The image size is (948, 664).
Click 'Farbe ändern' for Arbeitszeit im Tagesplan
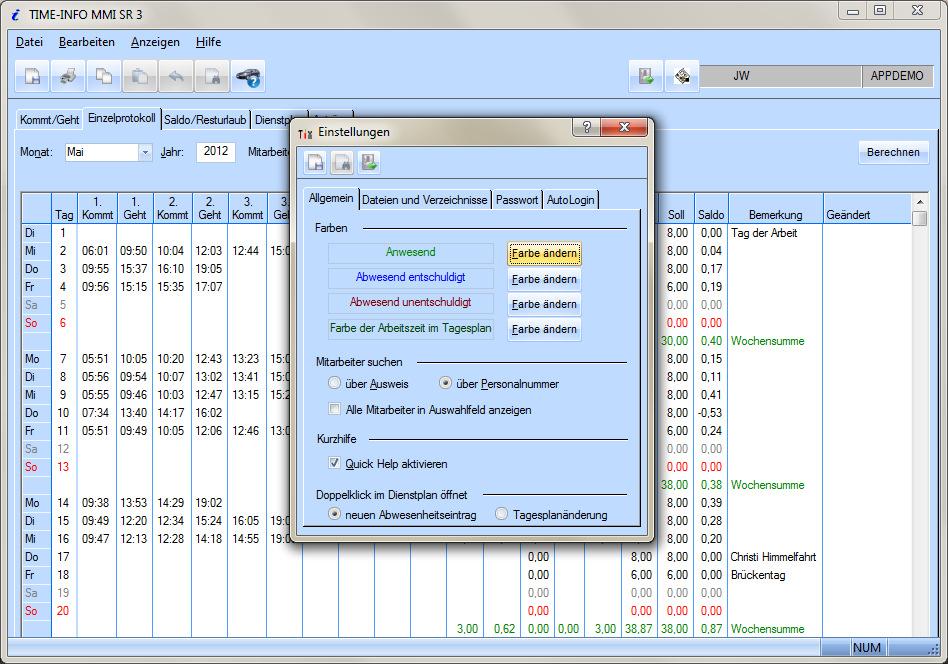pyautogui.click(x=544, y=330)
